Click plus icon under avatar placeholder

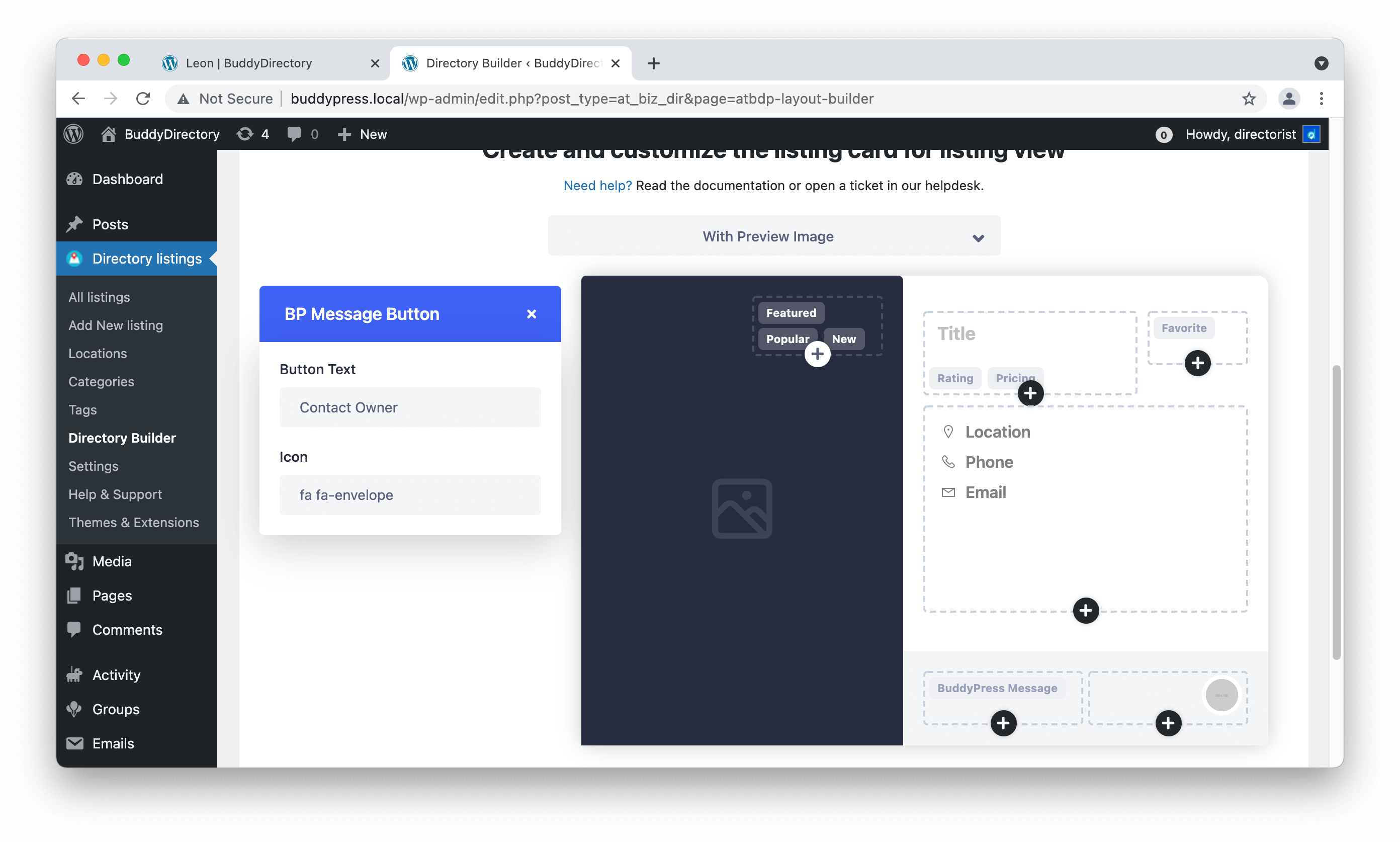tap(1168, 723)
